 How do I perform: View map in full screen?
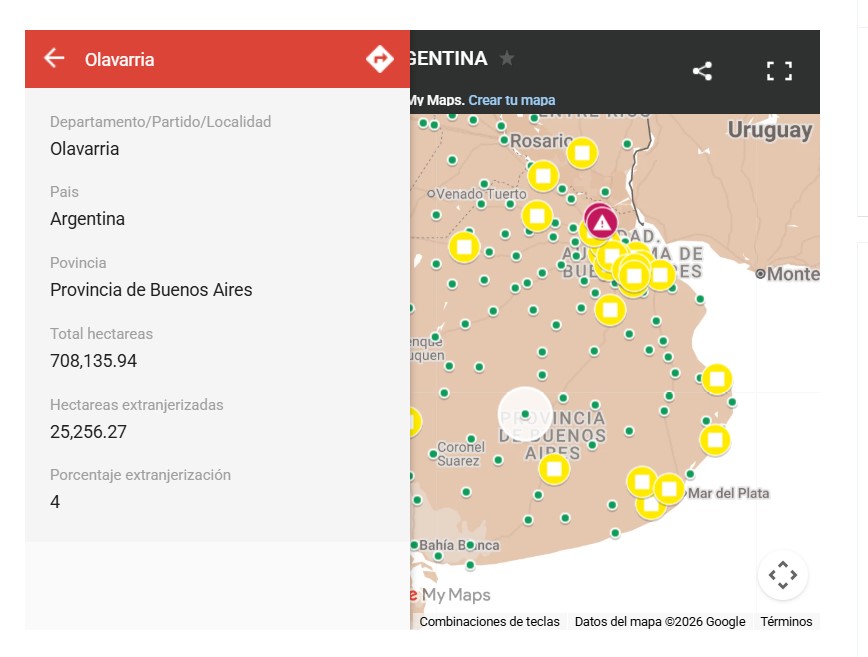(779, 71)
